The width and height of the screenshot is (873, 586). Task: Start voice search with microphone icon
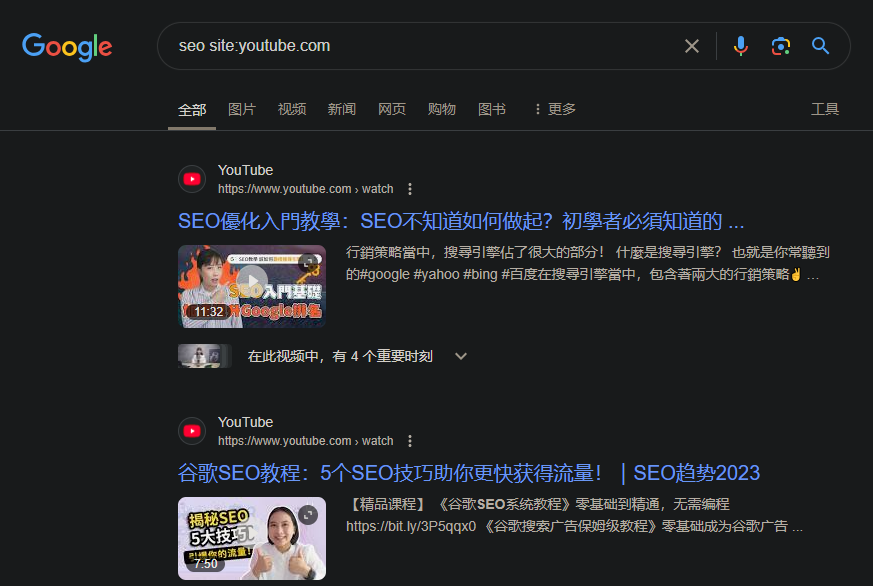(x=740, y=46)
